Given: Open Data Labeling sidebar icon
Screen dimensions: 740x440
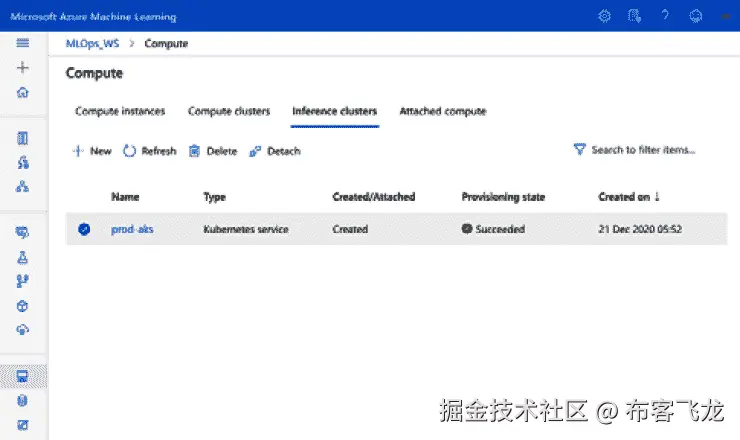Looking at the screenshot, I should click(23, 425).
